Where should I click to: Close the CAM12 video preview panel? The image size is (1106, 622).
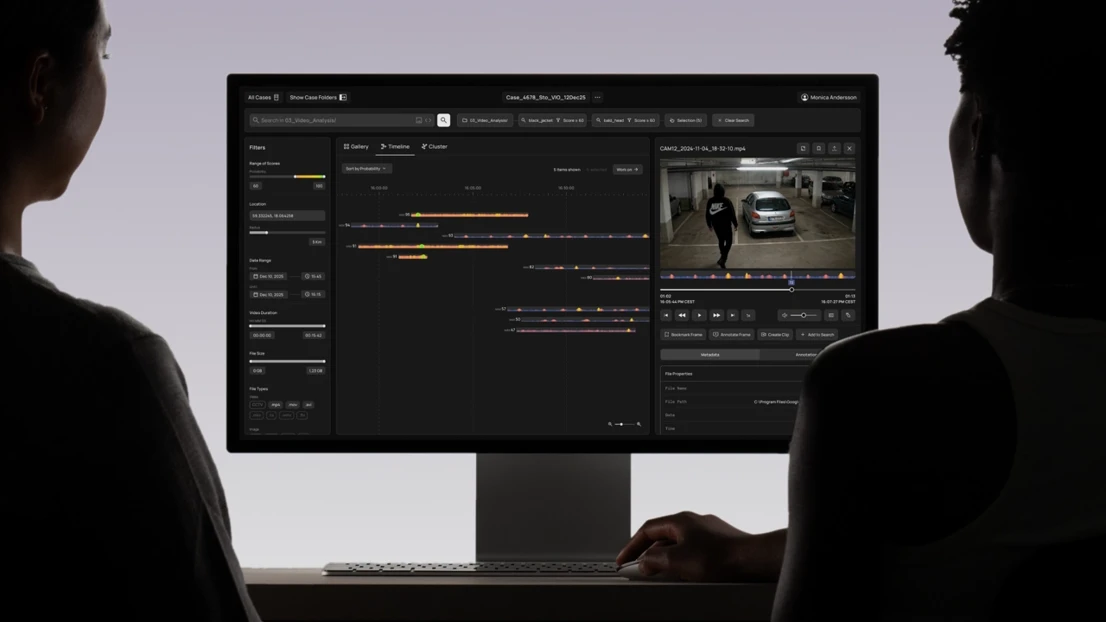click(x=849, y=149)
